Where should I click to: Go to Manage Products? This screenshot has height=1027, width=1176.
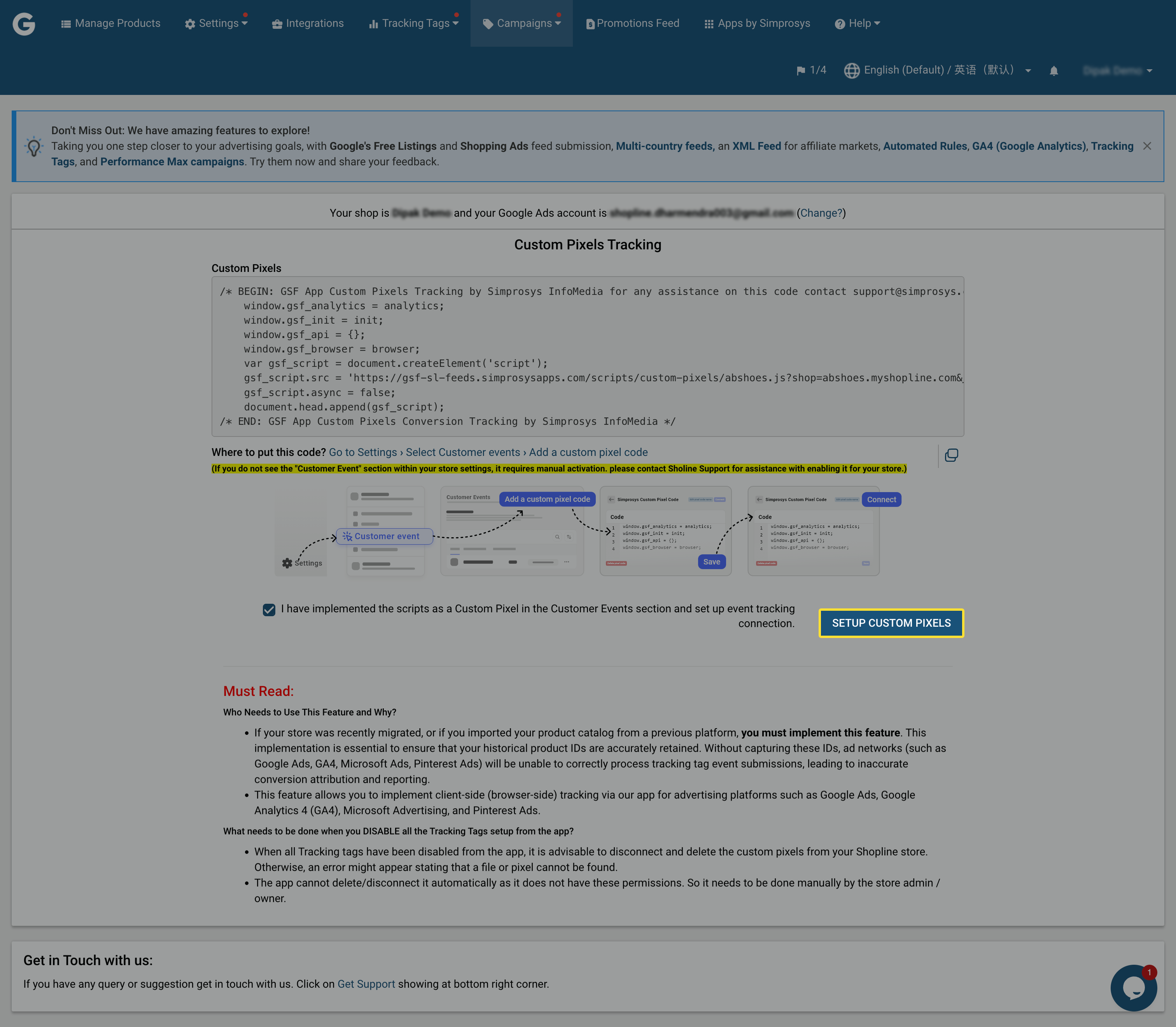pos(110,23)
